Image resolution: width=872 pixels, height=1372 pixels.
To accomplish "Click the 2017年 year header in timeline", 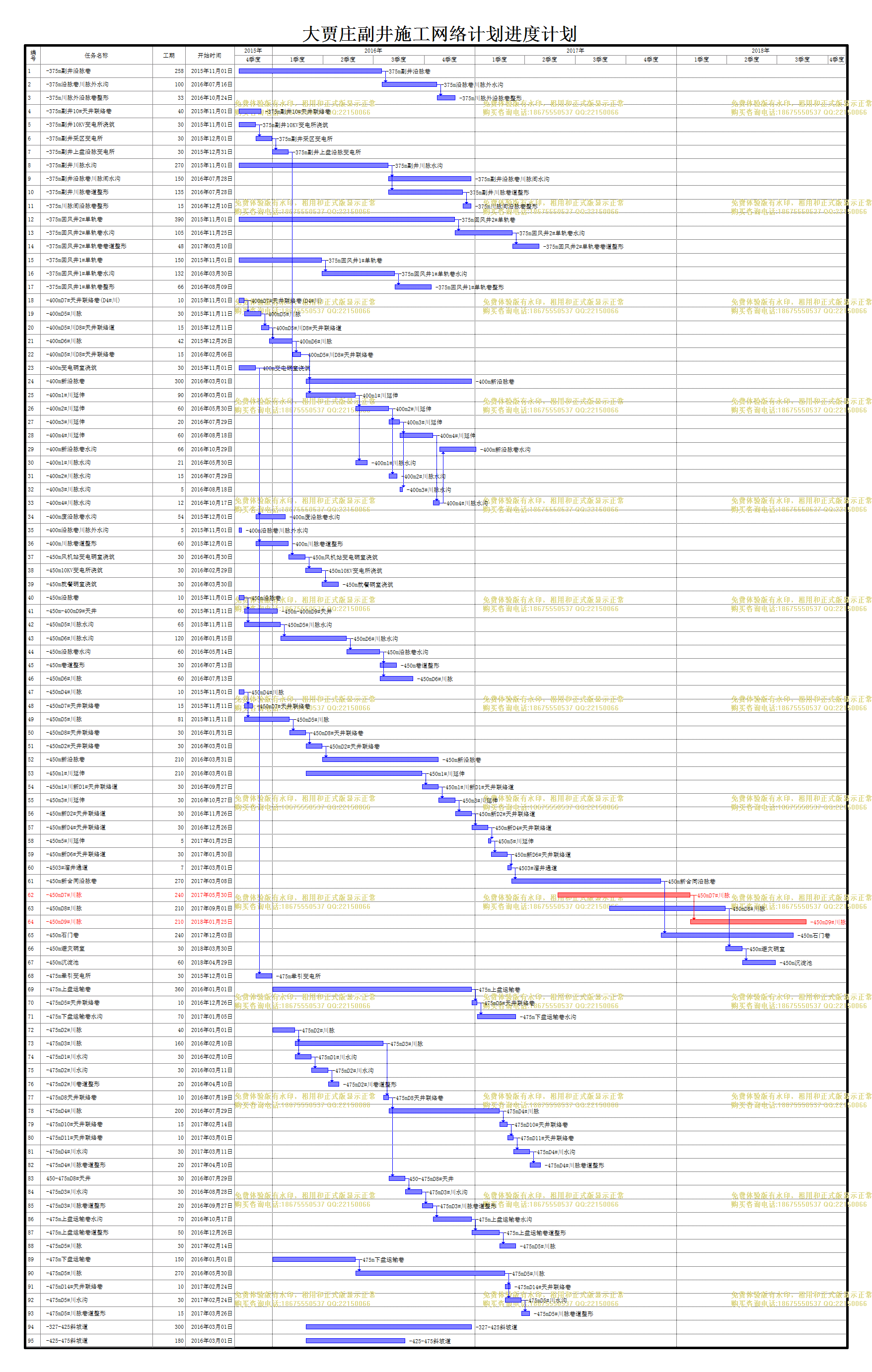I will pos(576,51).
